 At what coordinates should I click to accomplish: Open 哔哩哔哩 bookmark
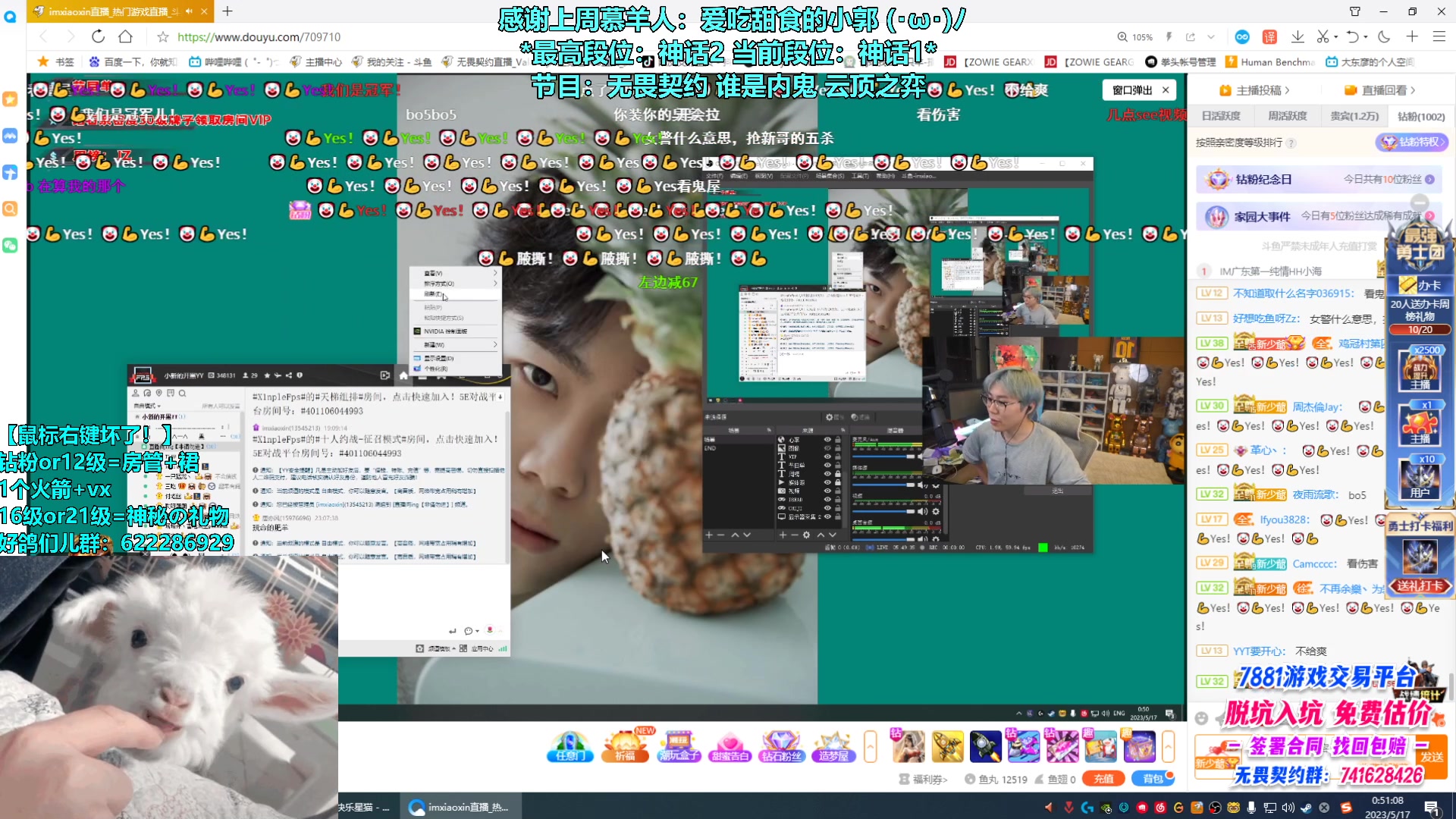[x=234, y=62]
